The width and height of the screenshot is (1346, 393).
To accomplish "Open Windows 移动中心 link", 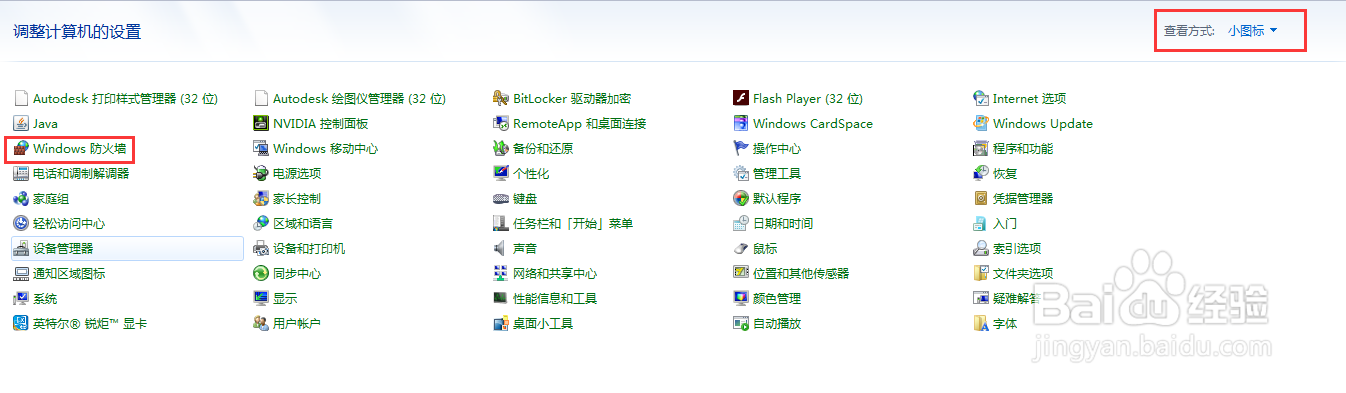I will (325, 149).
